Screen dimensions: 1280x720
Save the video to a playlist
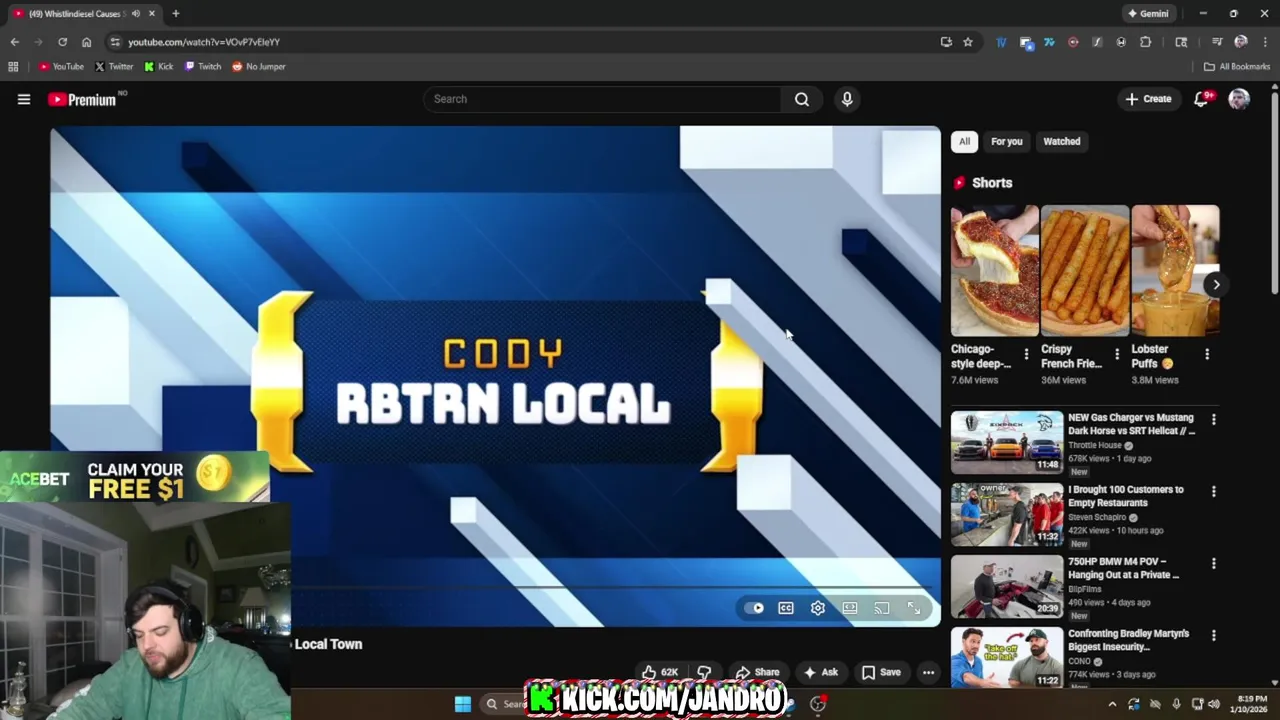coord(881,672)
